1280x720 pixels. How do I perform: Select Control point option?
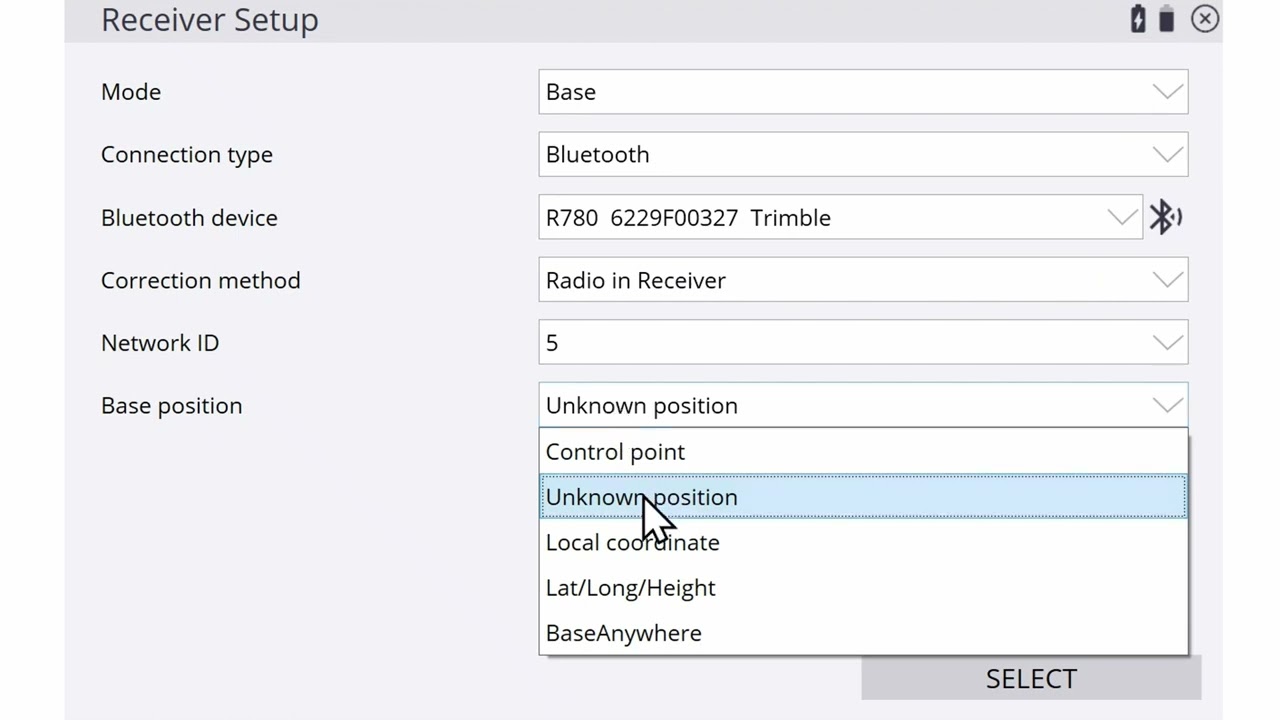click(863, 452)
